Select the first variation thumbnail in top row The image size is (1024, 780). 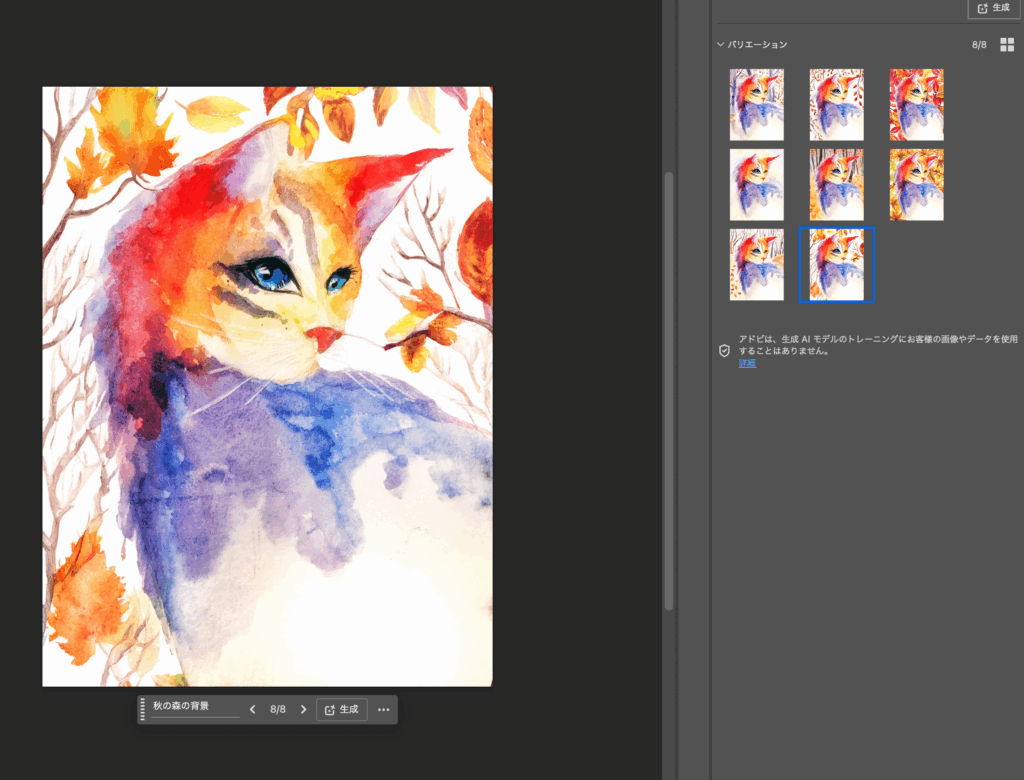coord(756,104)
